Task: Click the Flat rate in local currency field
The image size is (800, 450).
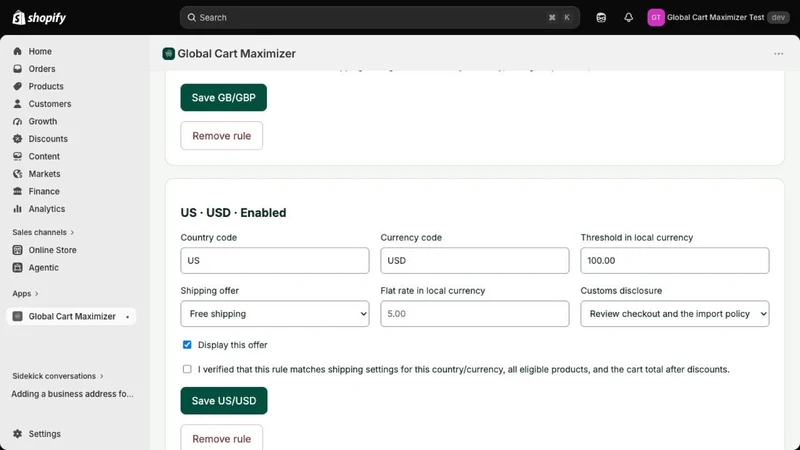Action: (x=474, y=314)
